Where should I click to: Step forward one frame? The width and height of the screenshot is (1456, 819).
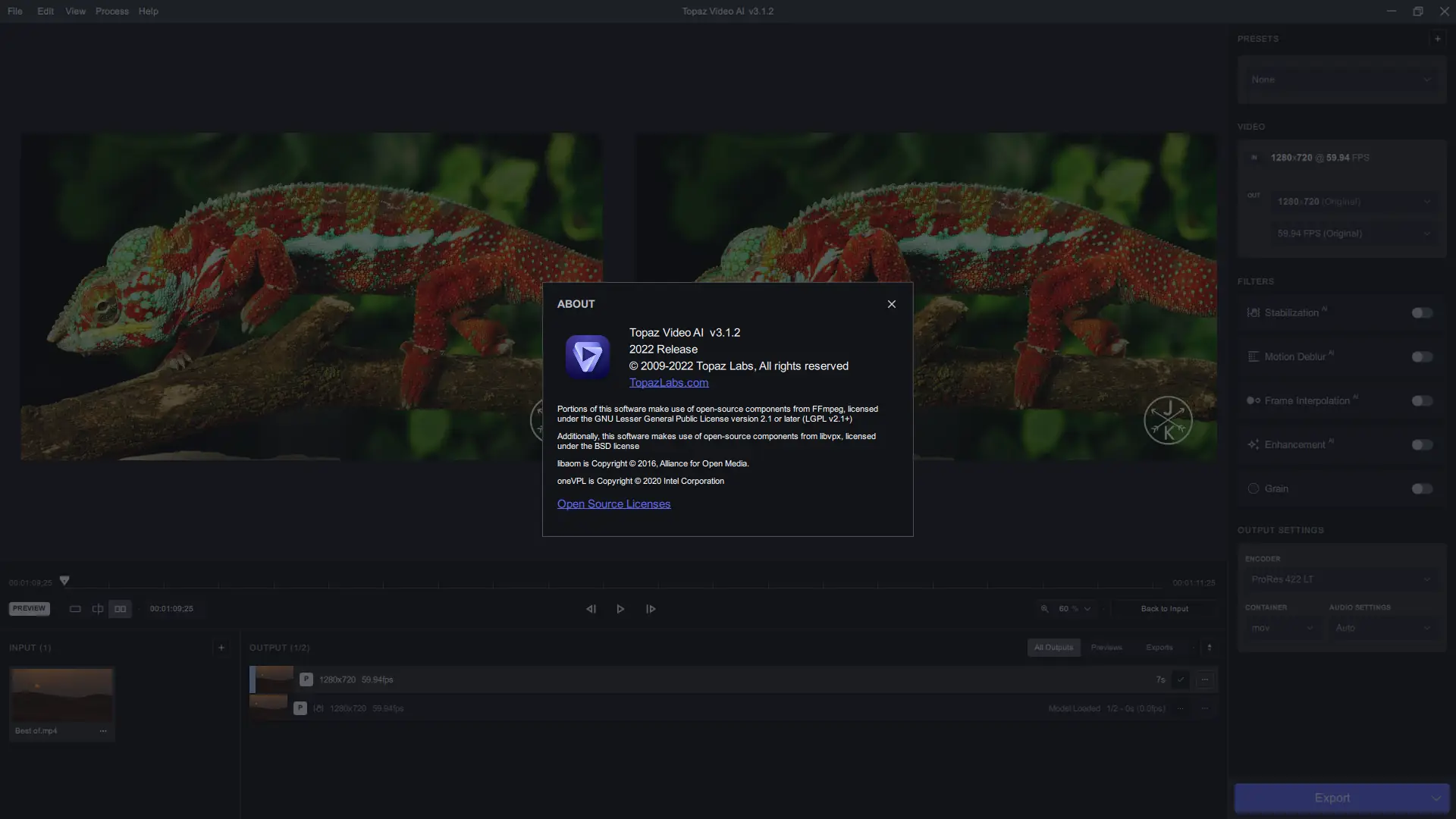point(651,609)
